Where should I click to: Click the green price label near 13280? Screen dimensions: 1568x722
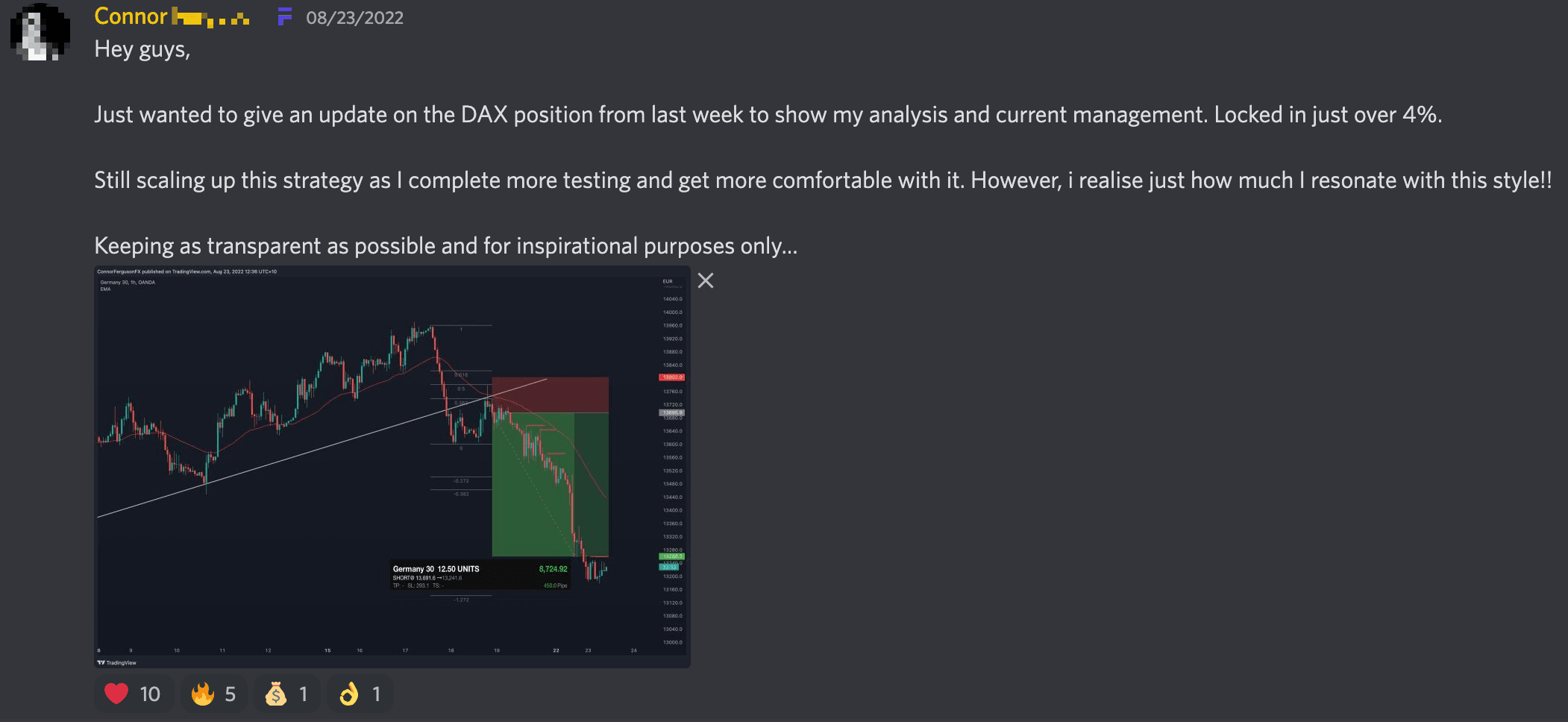[671, 556]
